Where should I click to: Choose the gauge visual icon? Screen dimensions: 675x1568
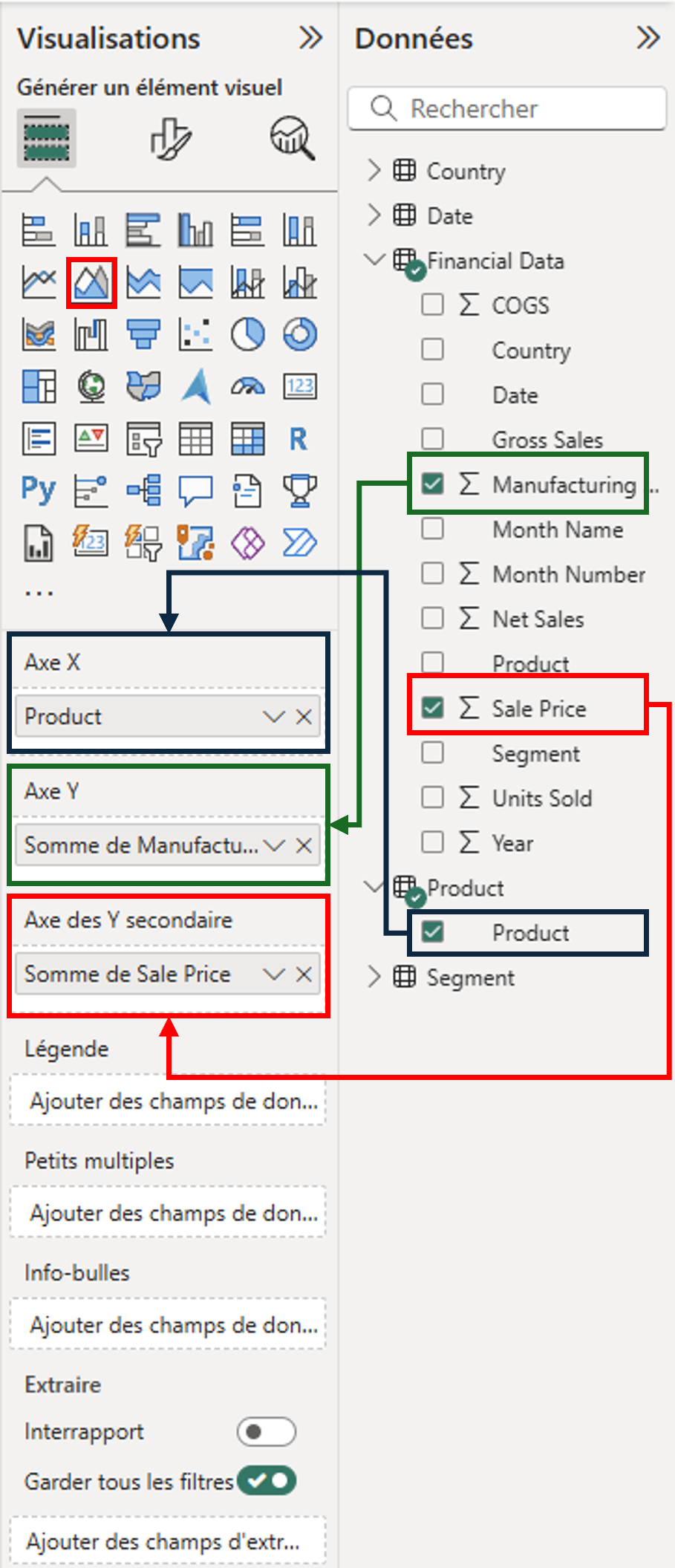coord(247,386)
